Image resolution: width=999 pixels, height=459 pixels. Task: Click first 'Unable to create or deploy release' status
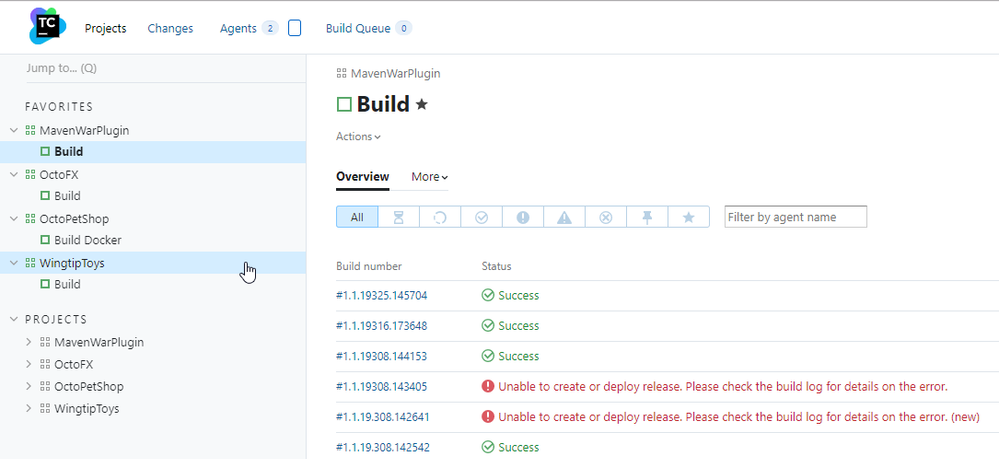(723, 386)
